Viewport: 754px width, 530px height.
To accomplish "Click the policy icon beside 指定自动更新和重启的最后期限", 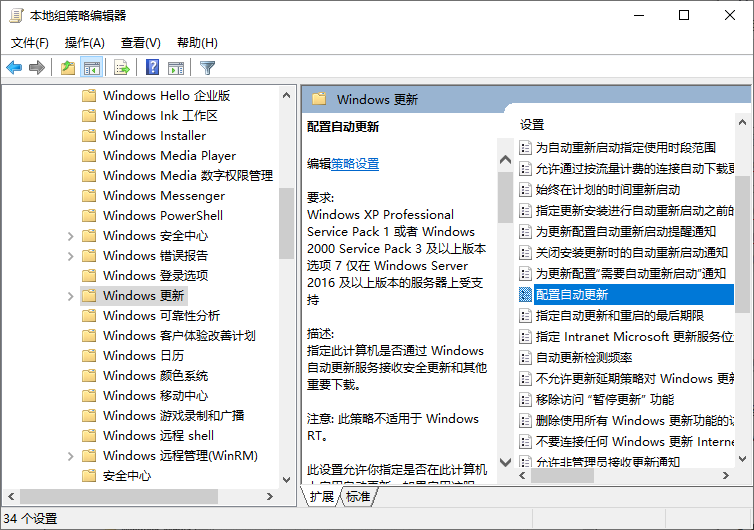I will click(526, 315).
